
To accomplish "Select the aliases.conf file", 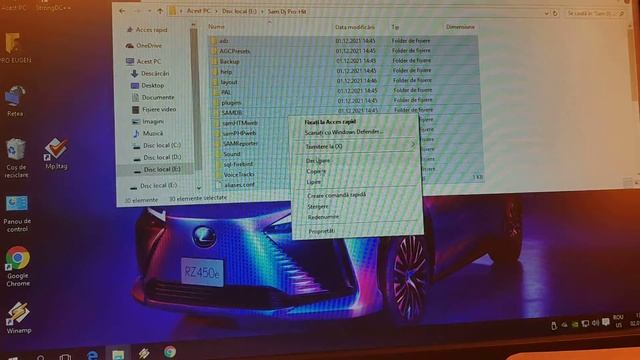I will click(239, 184).
